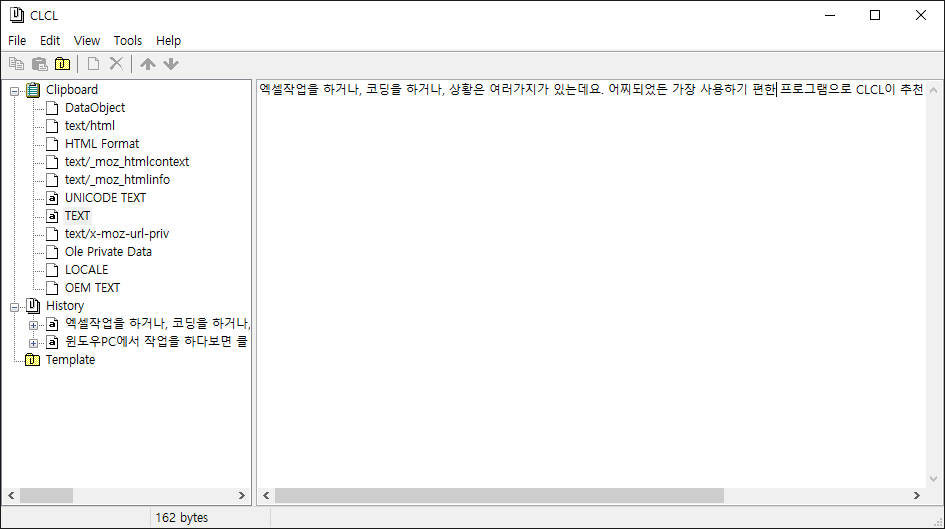Click the tree panel scroll left arrow
The width and height of the screenshot is (945, 529).
[x=11, y=495]
